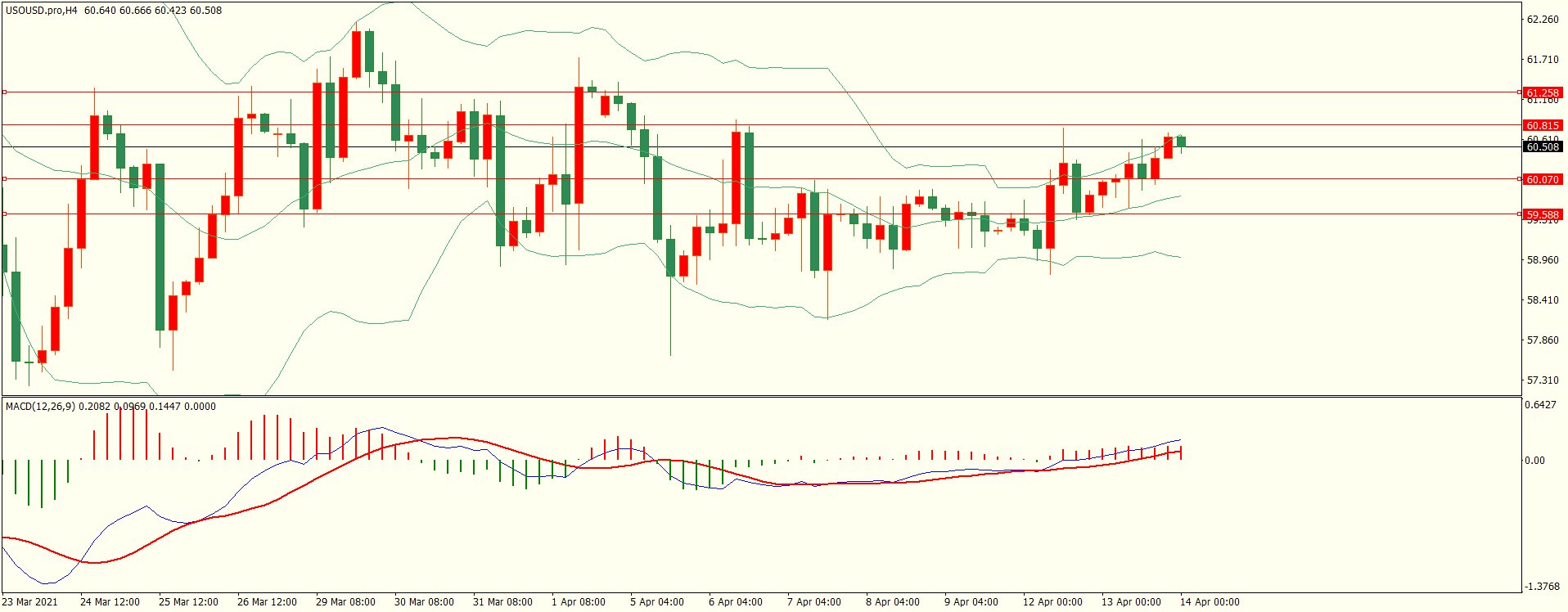
Task: Click the USOUSD.pro,H4 chart title
Action: click(x=42, y=11)
